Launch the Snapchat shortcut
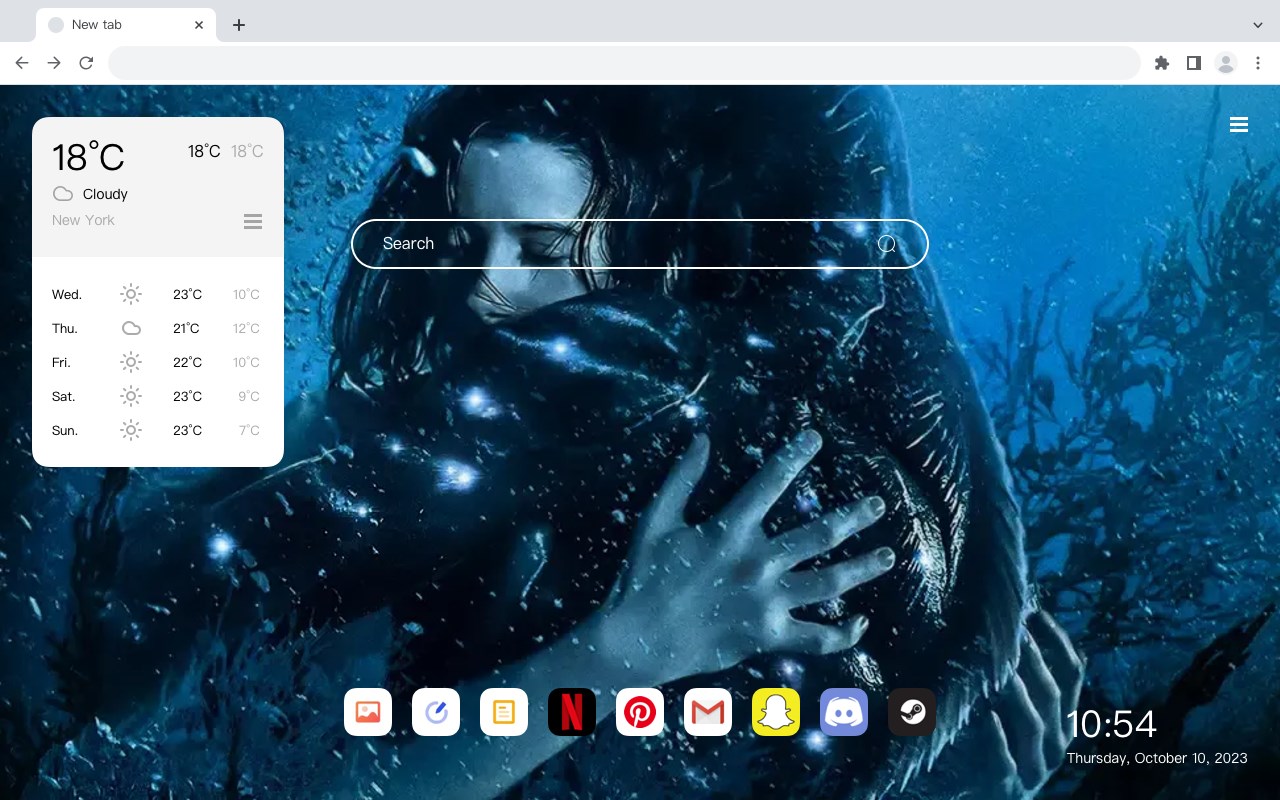The width and height of the screenshot is (1280, 800). coord(776,712)
